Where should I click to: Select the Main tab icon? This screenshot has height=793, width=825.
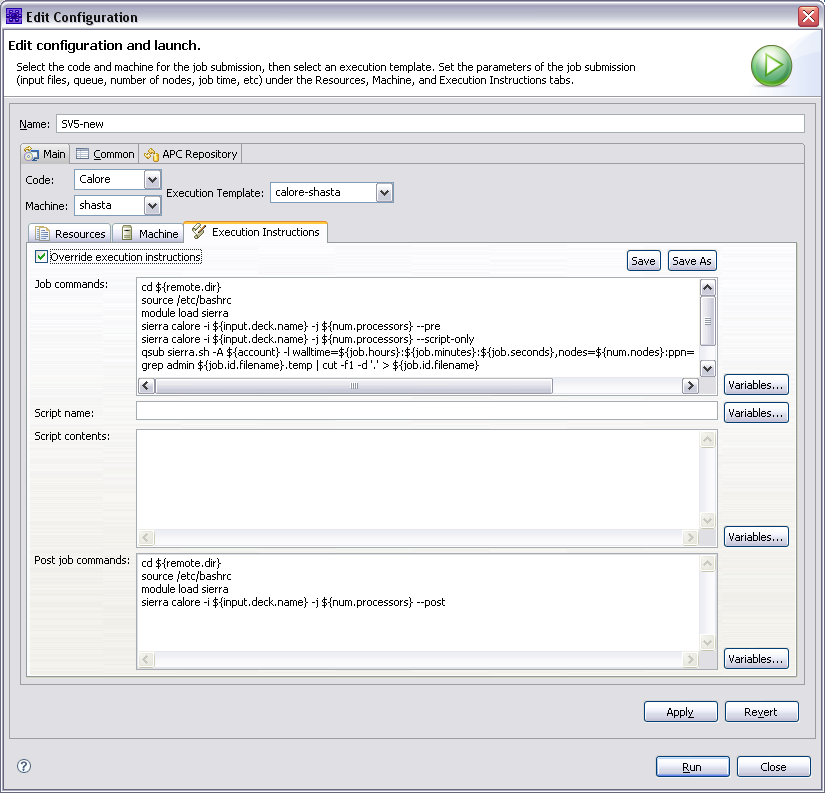(x=31, y=153)
